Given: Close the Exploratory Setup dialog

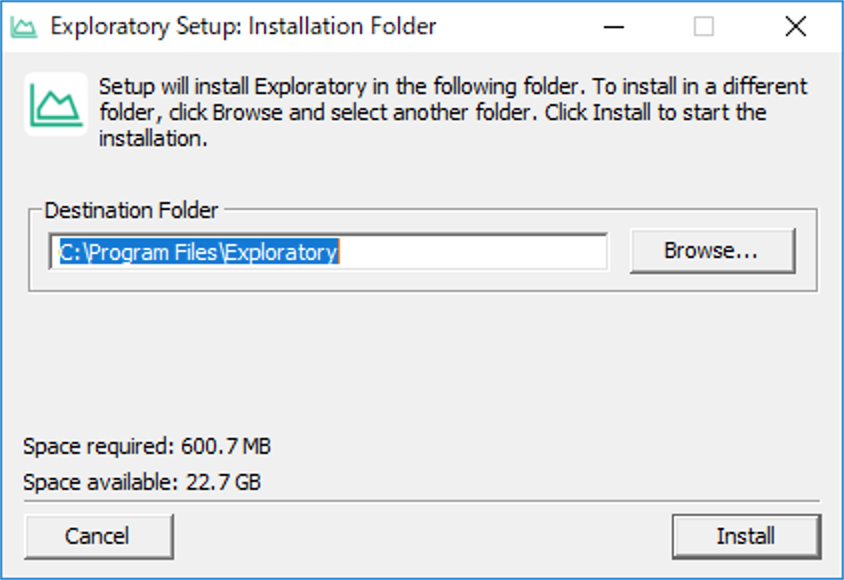Looking at the screenshot, I should (795, 26).
